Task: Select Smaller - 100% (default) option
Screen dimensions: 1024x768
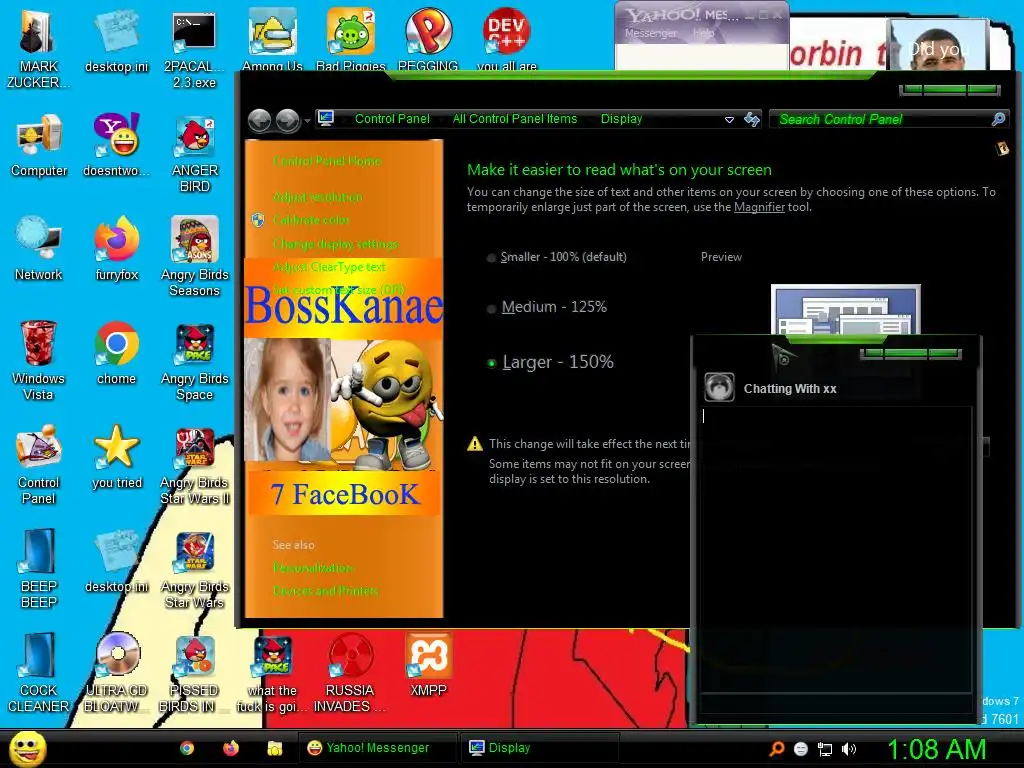Action: click(x=557, y=257)
